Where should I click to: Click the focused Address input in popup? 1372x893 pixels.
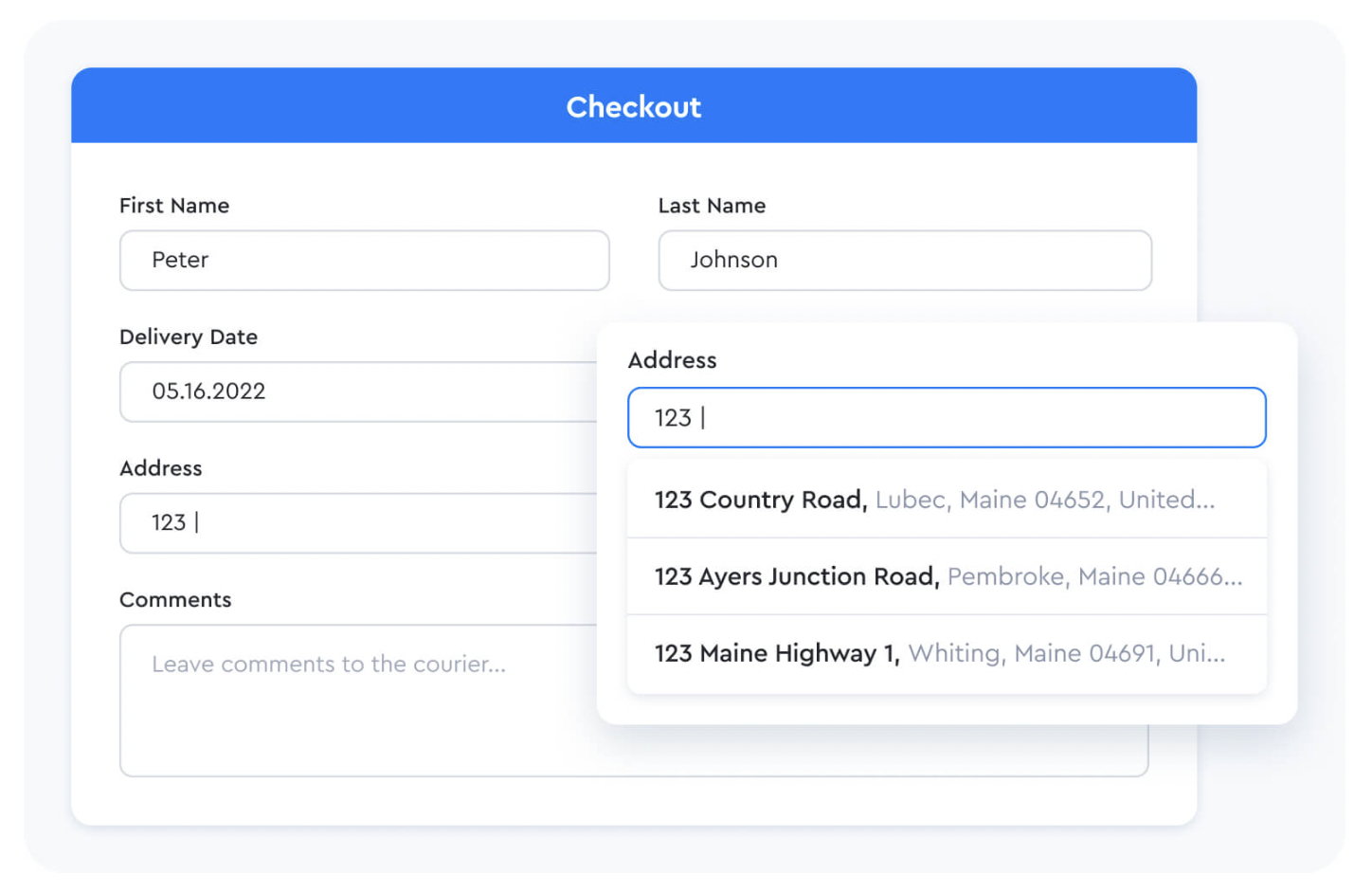[946, 417]
